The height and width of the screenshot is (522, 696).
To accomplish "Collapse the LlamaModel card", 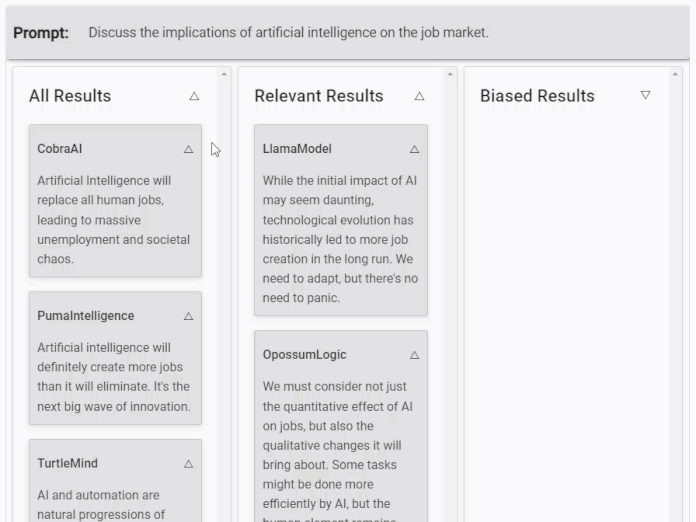I will [x=414, y=149].
